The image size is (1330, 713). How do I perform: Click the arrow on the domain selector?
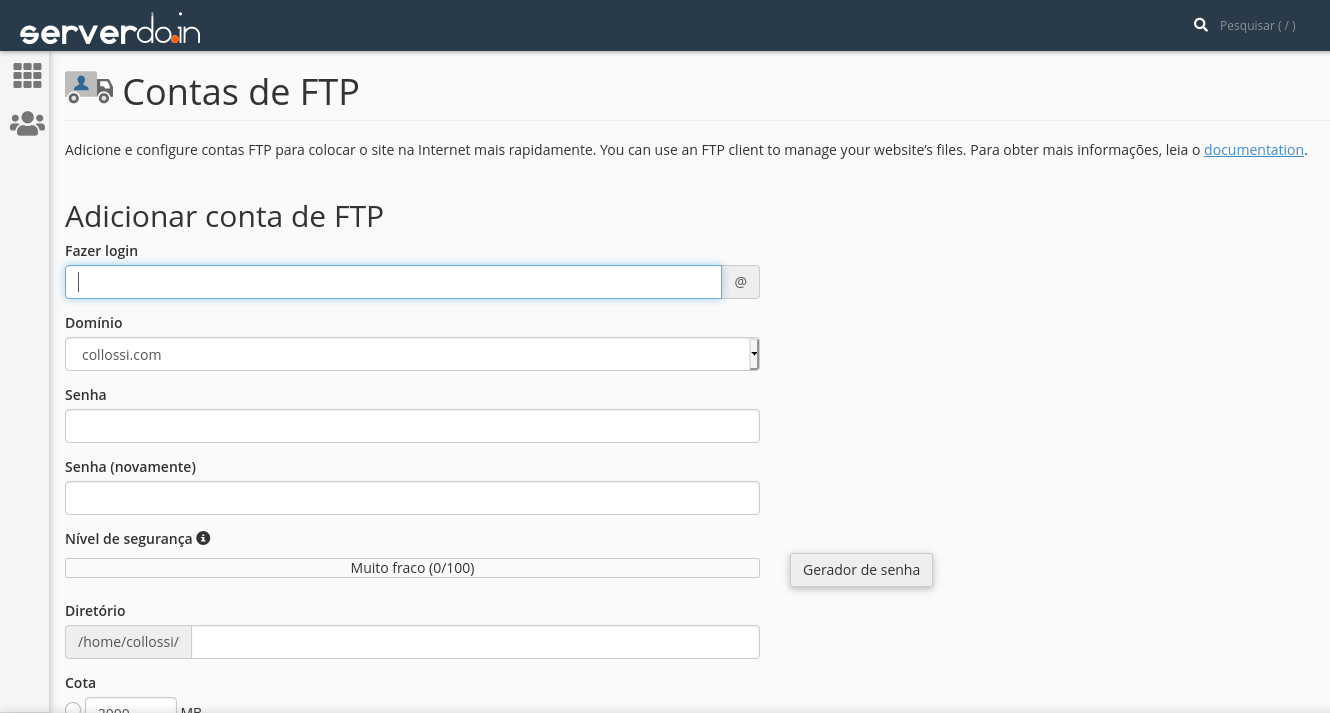tap(754, 354)
